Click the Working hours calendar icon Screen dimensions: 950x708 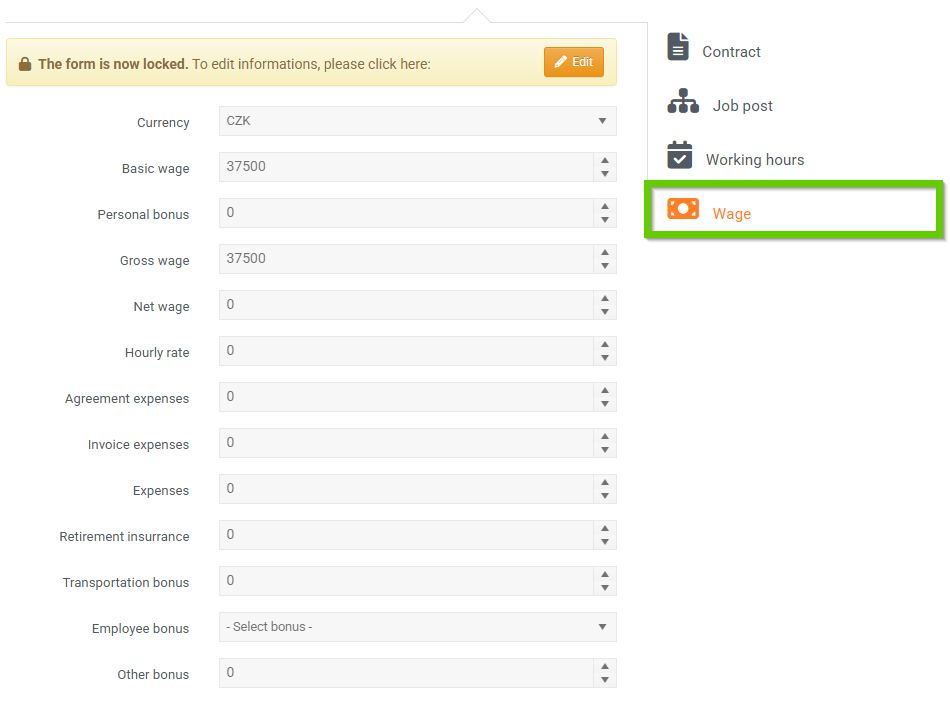tap(680, 156)
